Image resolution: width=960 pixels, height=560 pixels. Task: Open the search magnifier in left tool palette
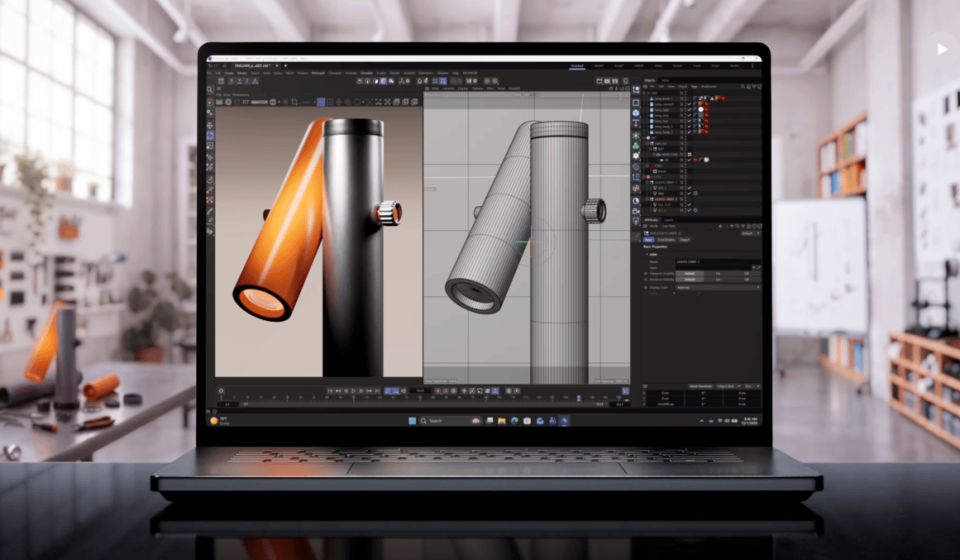point(210,89)
